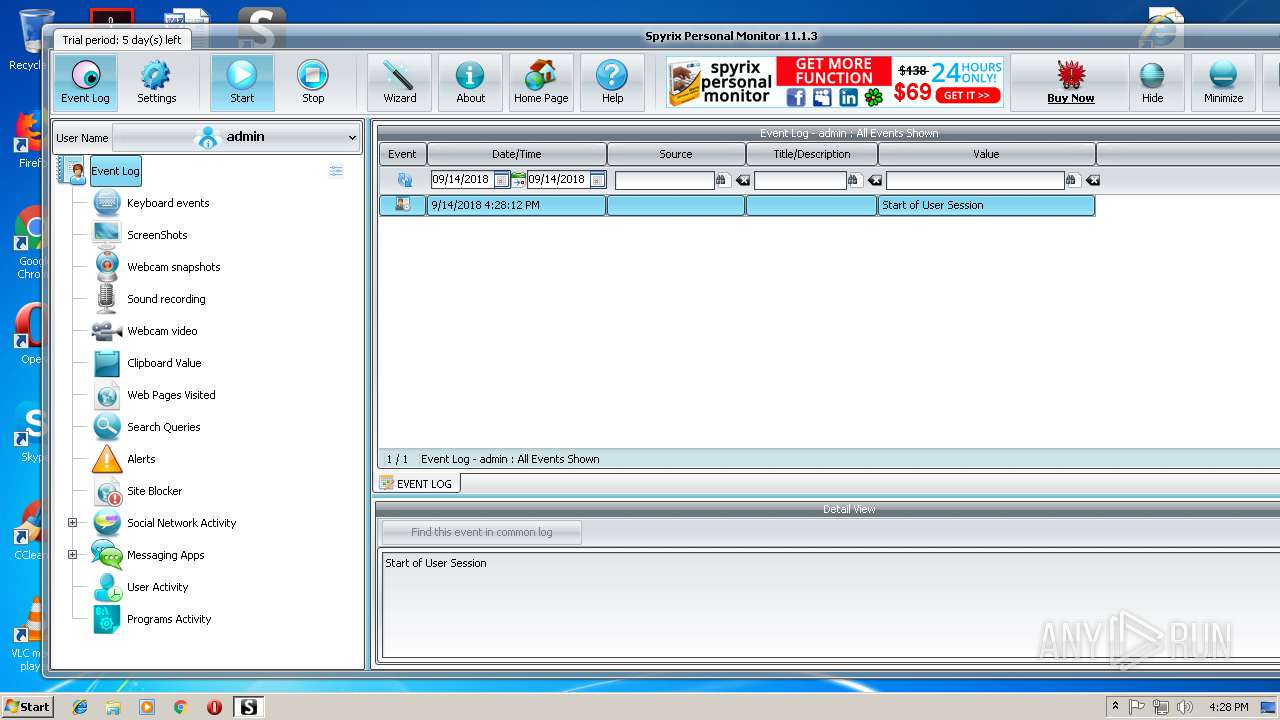Show hidden system tray icons
The width and height of the screenshot is (1280, 720).
coord(1115,707)
